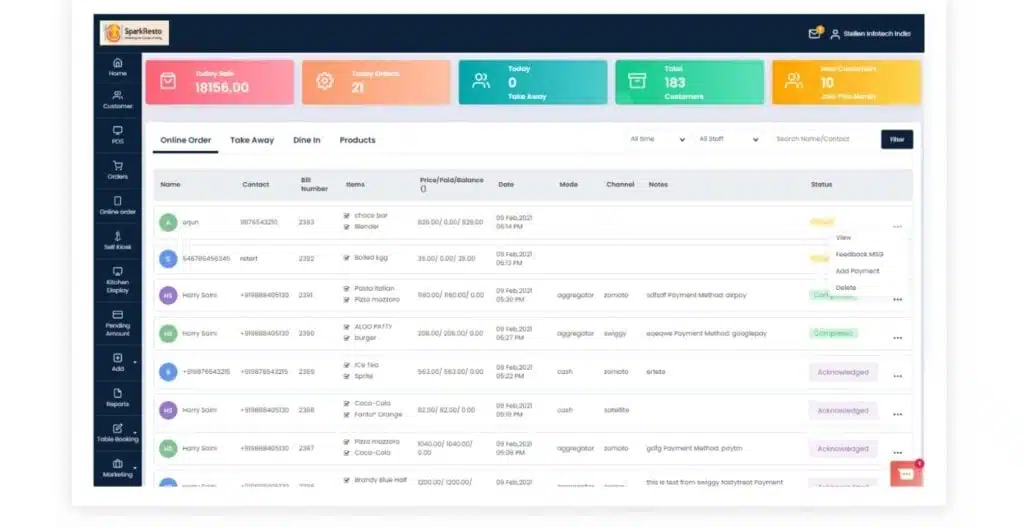1024x527 pixels.
Task: Click the people icon on New Customers card
Action: 794,81
